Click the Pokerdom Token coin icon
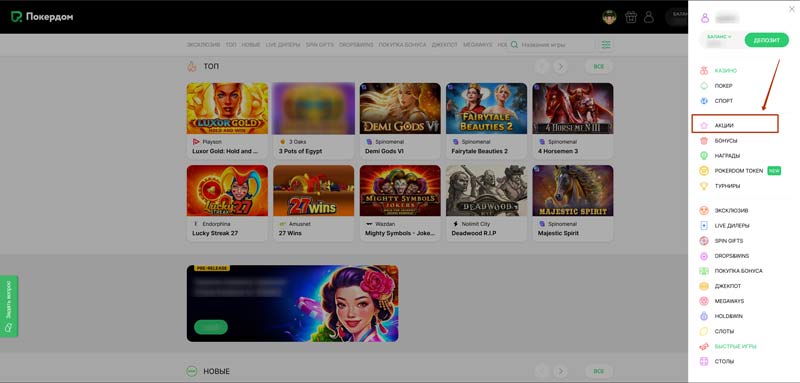The image size is (800, 383). pyautogui.click(x=704, y=171)
